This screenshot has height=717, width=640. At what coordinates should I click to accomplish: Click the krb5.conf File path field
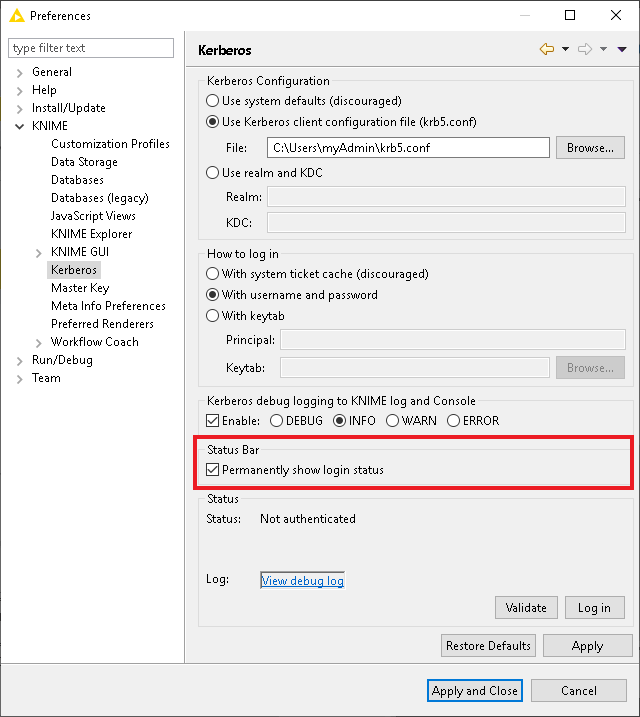coord(408,148)
